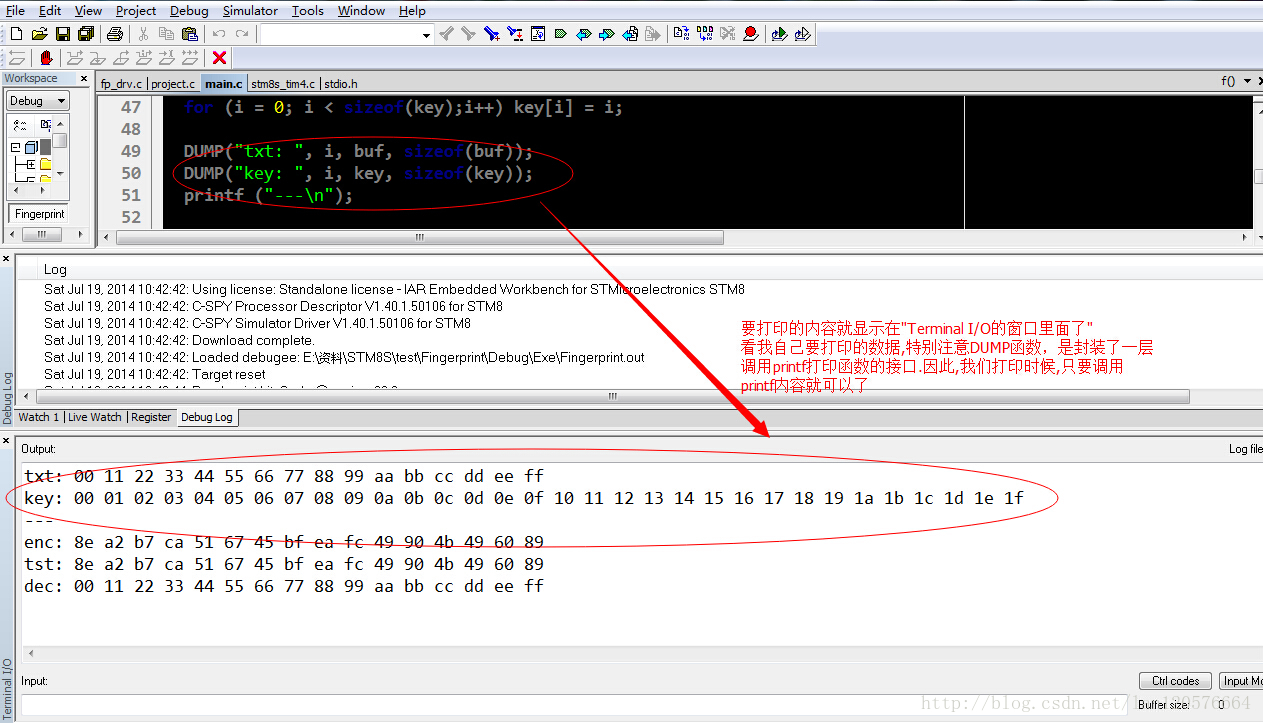Save the current file via floppy icon
Image resolution: width=1263 pixels, height=723 pixels.
tap(62, 34)
